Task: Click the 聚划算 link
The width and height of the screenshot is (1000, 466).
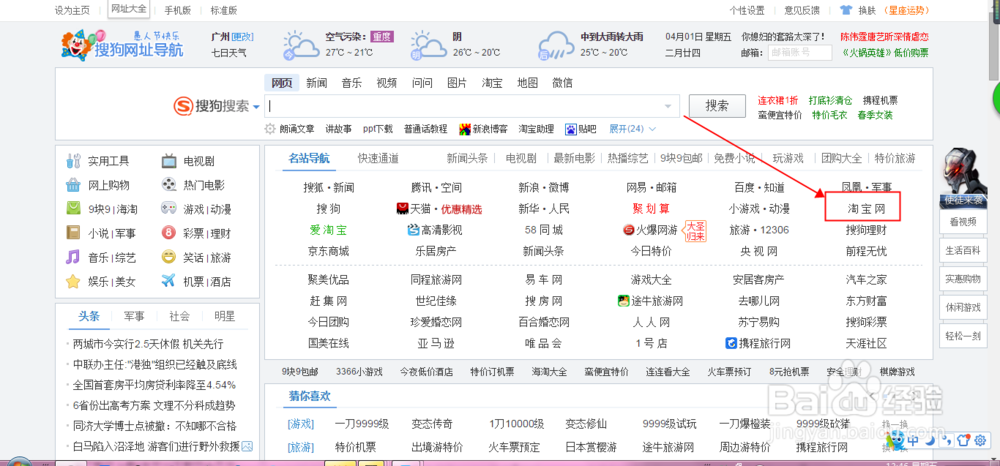Action: click(x=651, y=208)
